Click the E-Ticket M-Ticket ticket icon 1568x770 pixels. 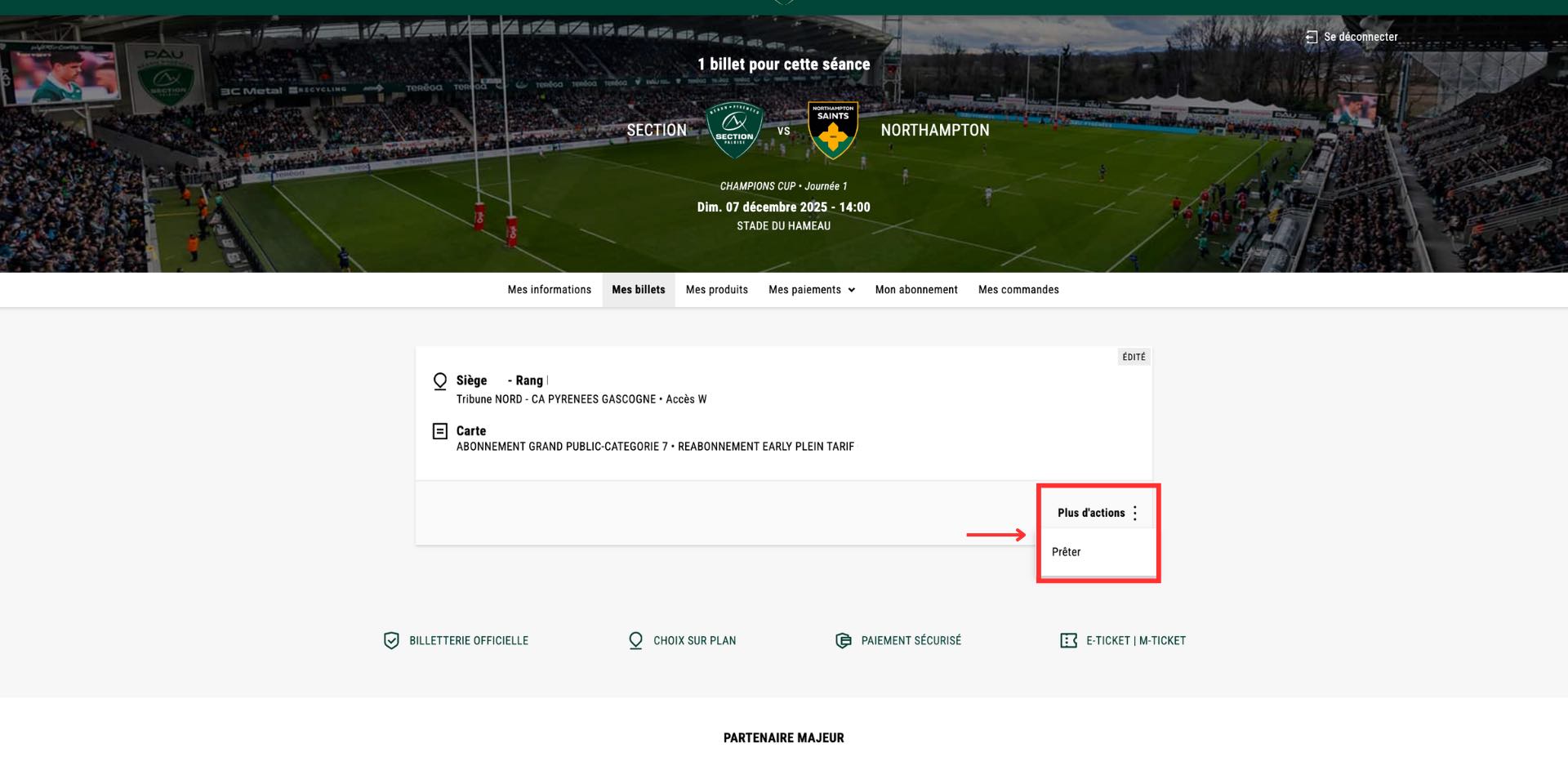(1068, 641)
